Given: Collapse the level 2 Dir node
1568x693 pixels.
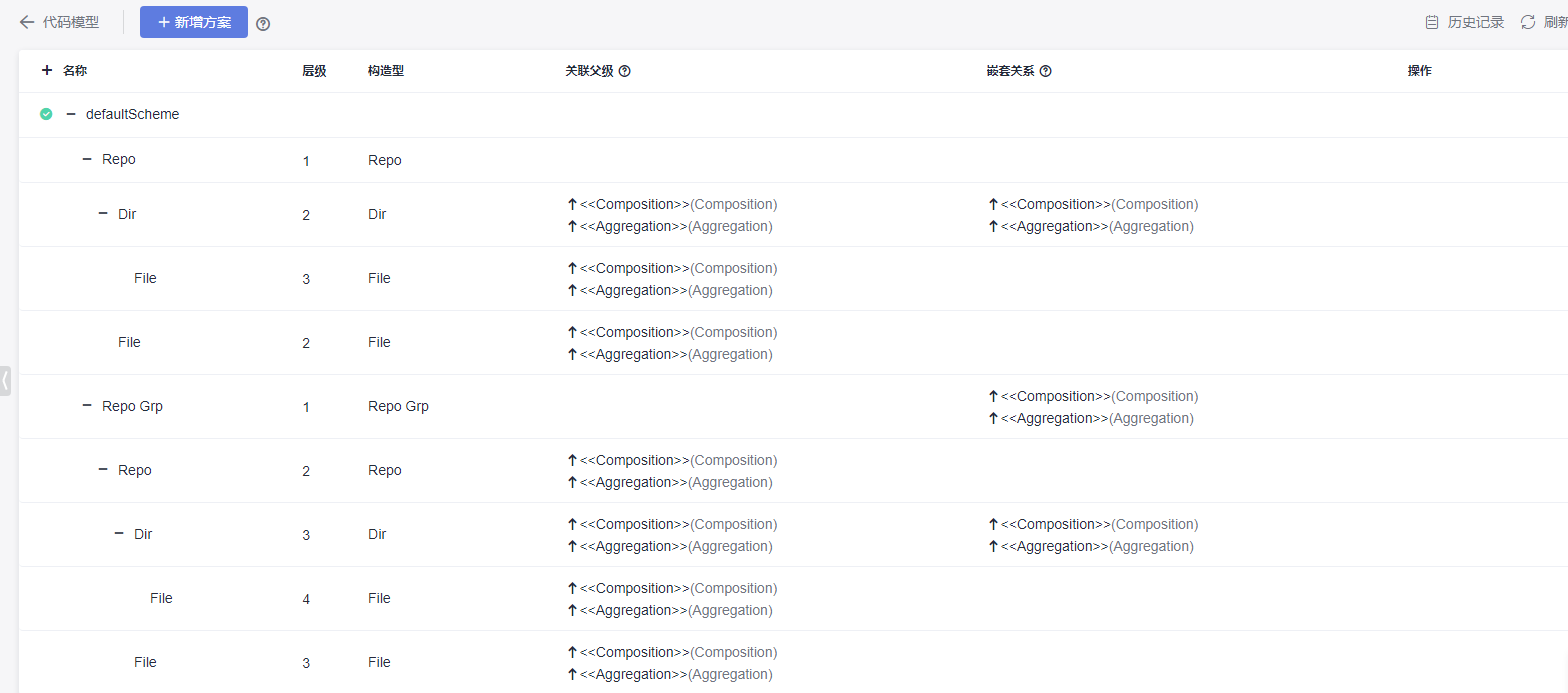Looking at the screenshot, I should (x=103, y=214).
